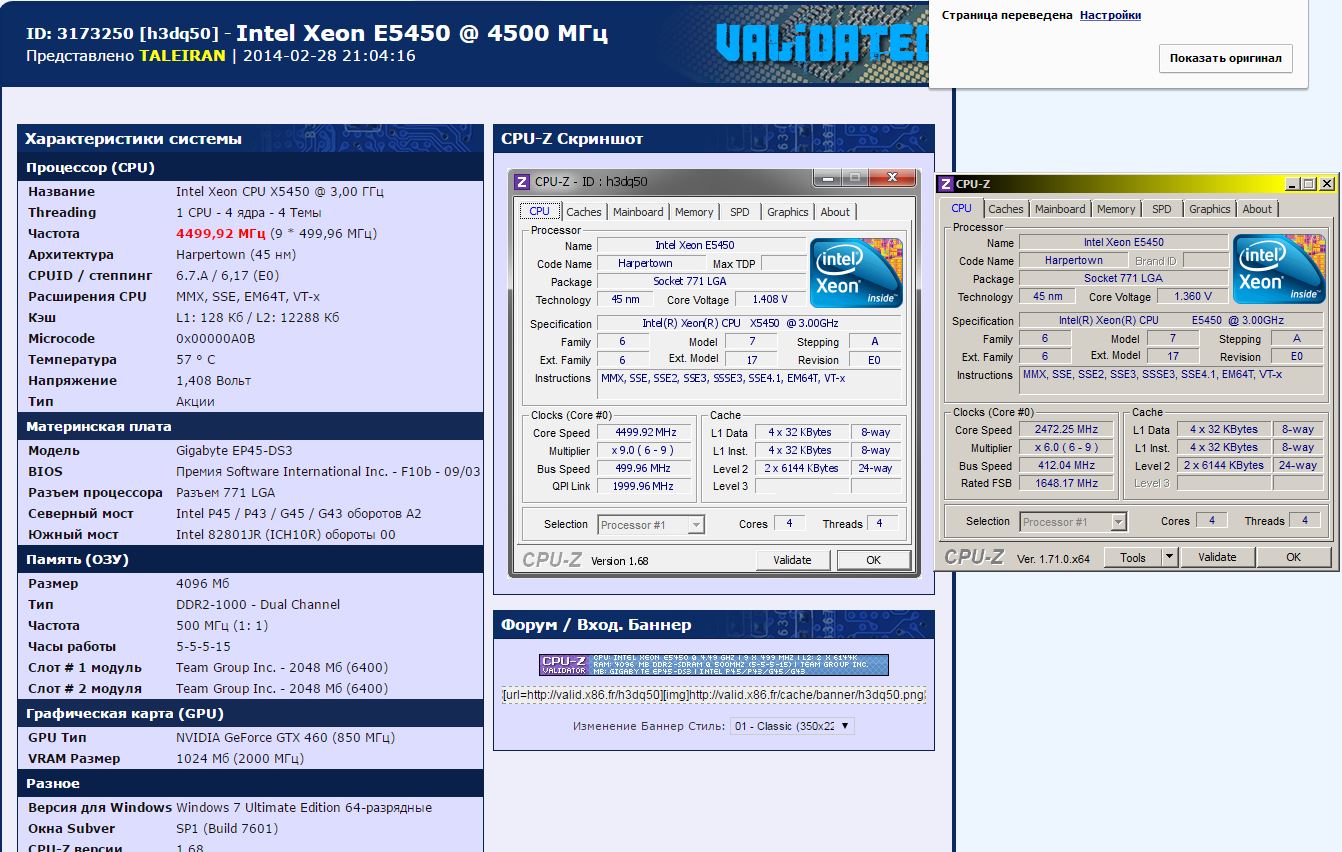Image resolution: width=1342 pixels, height=852 pixels.
Task: Open the Mainboard tab in the CPU-Z 1.71 window
Action: click(1060, 209)
